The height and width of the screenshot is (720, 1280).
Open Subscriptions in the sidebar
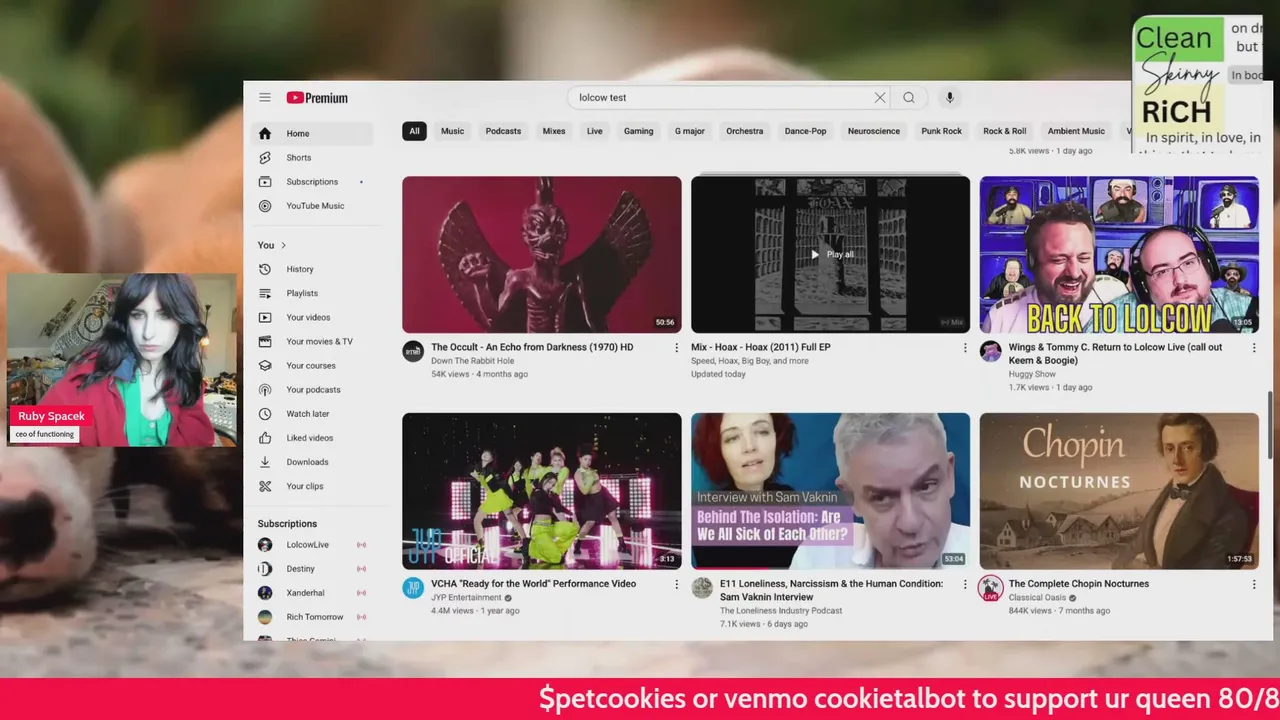[314, 182]
